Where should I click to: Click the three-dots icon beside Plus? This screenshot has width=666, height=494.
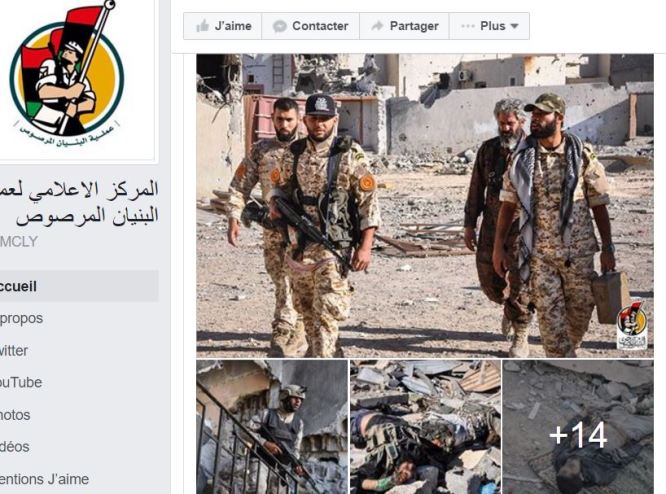pos(468,26)
